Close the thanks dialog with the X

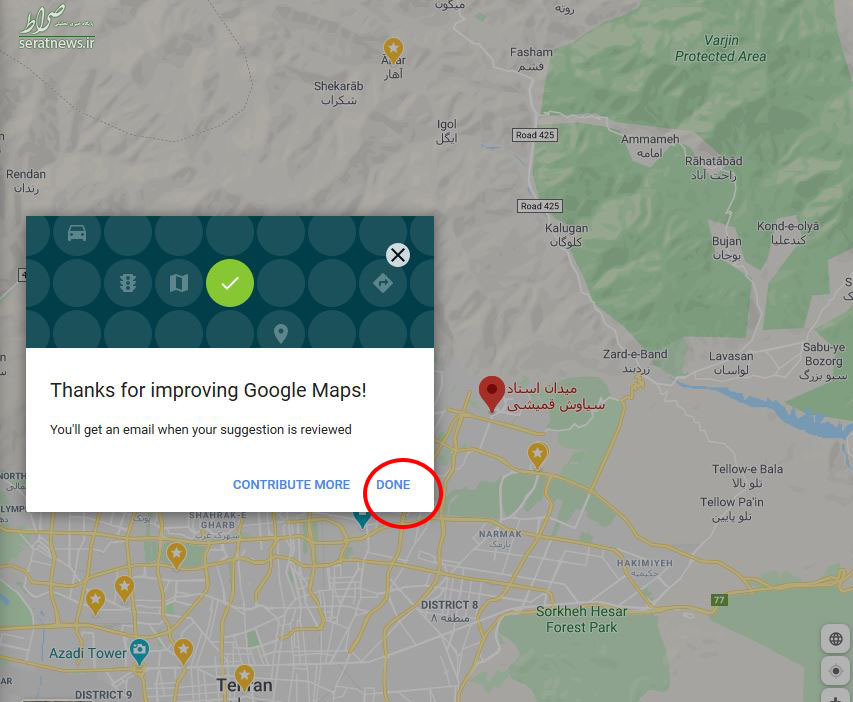[398, 255]
